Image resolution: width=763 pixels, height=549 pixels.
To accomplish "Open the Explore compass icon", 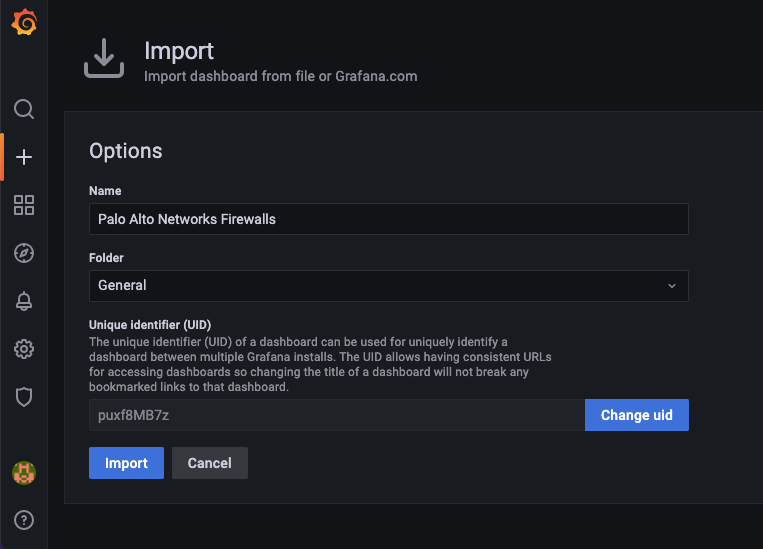I will (x=24, y=253).
